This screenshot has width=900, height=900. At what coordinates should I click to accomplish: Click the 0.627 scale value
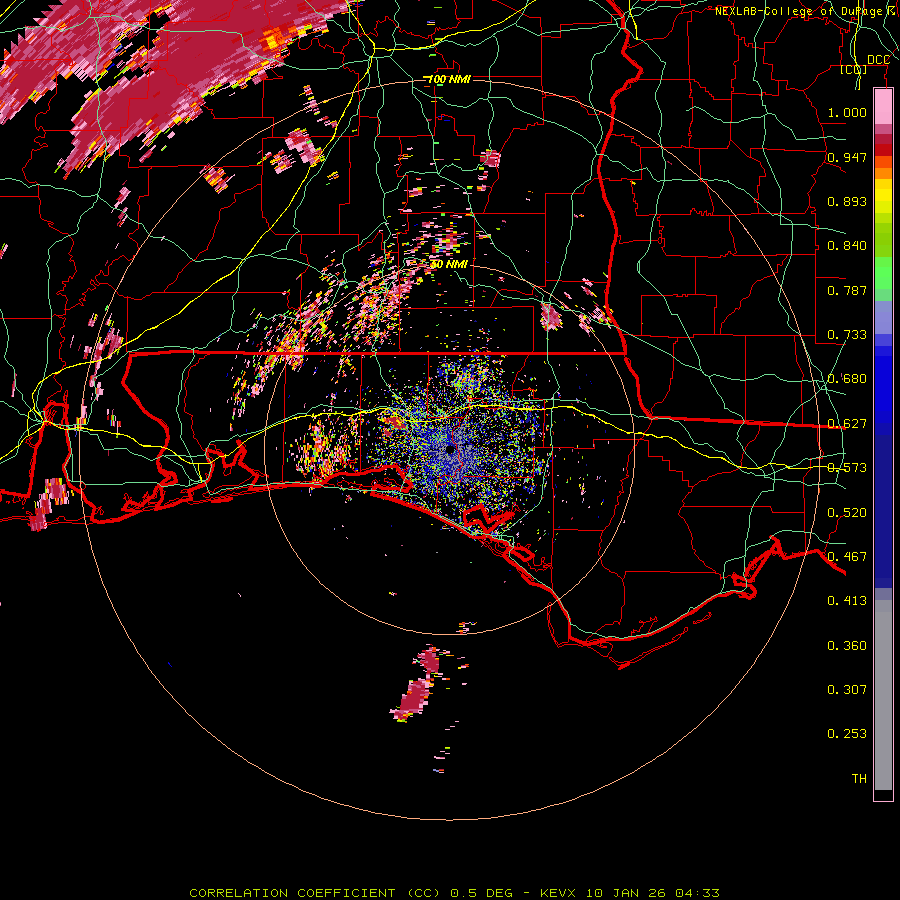(x=847, y=424)
